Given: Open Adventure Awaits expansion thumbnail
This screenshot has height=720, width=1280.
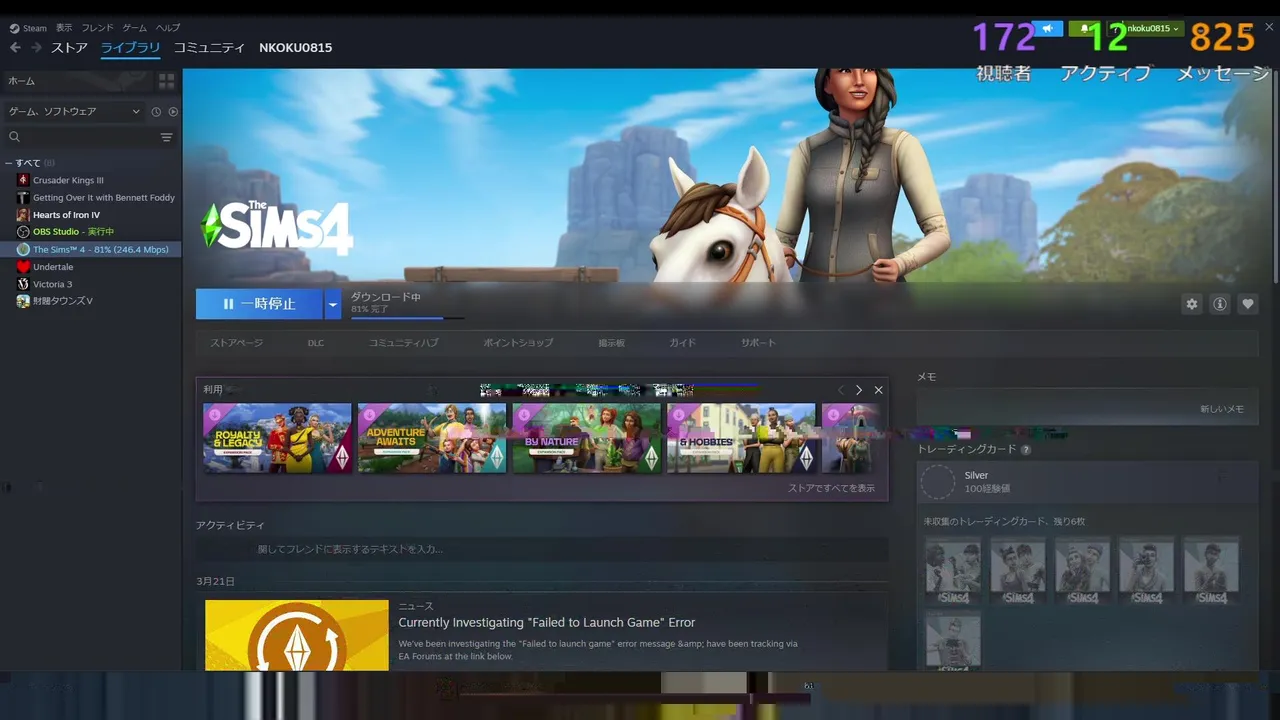Looking at the screenshot, I should click(432, 438).
